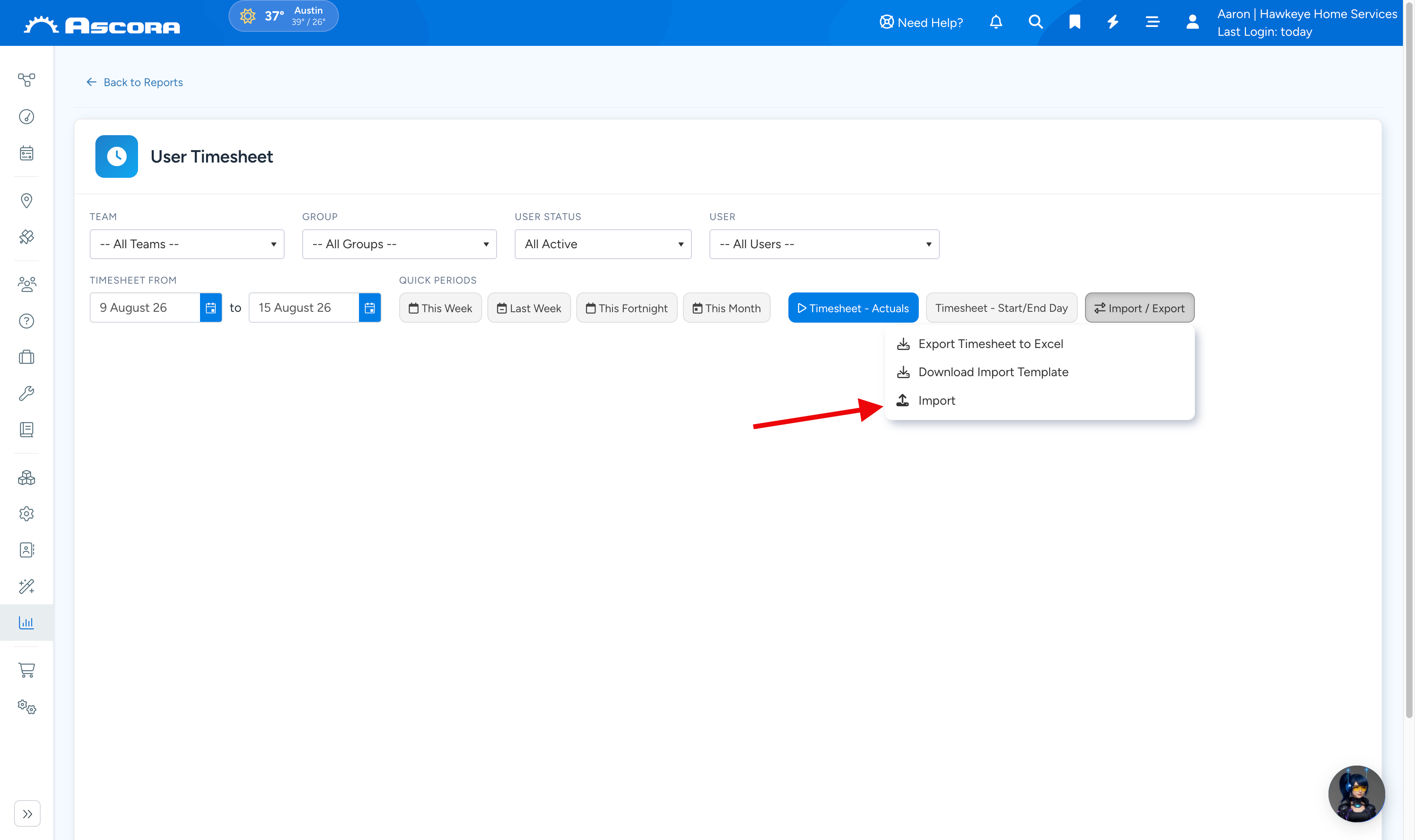Choose Export Timesheet to Excel

(990, 344)
